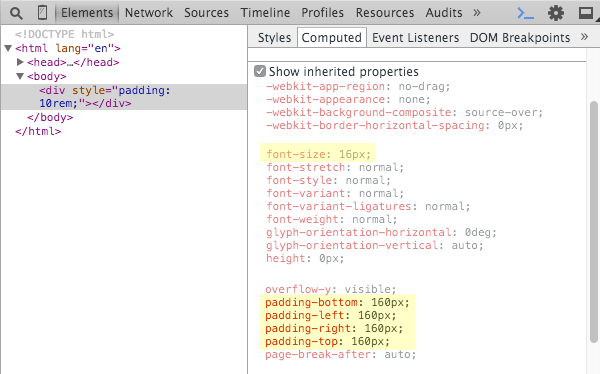
Task: Open the Network panel
Action: click(x=149, y=13)
